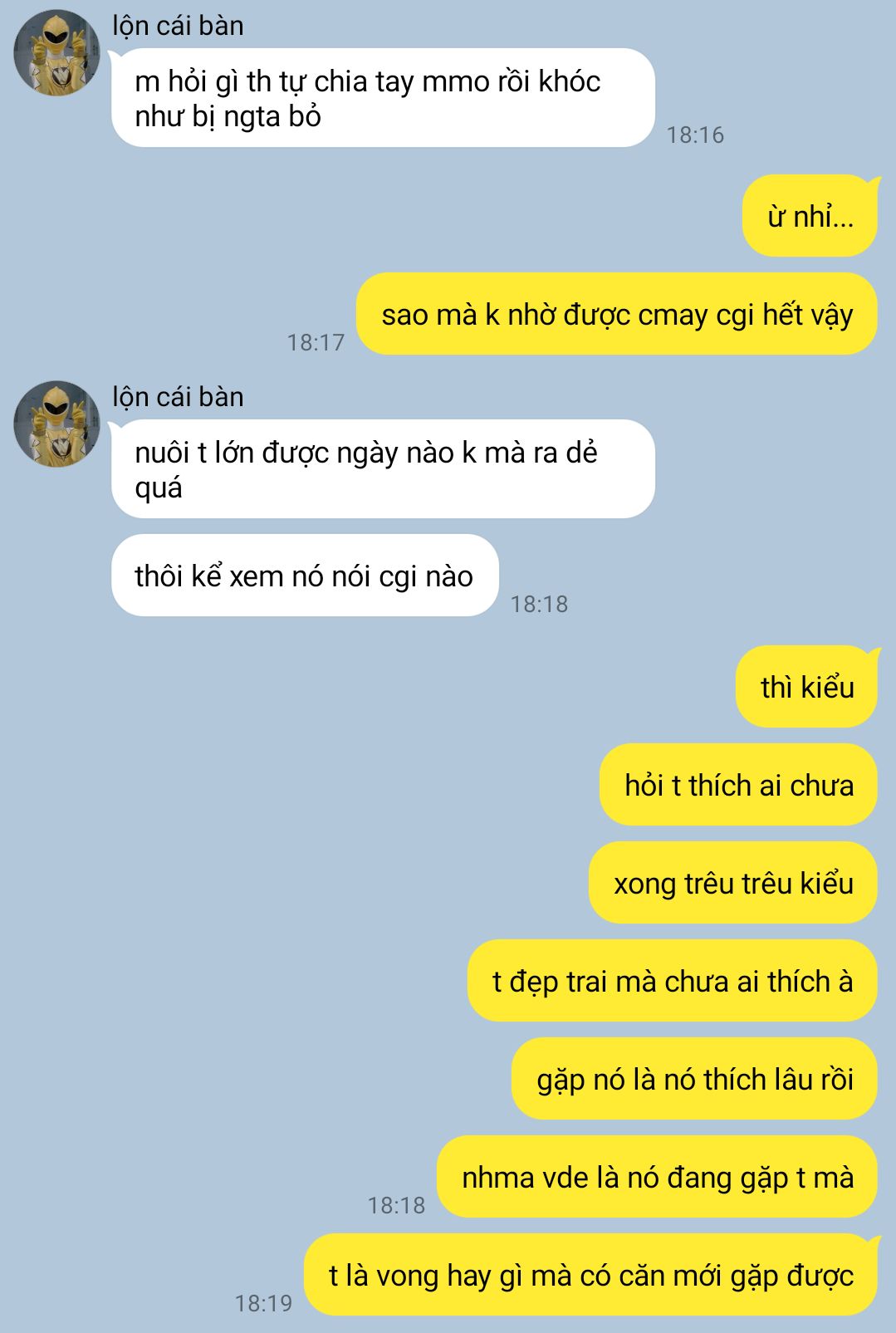896x1333 pixels.
Task: Select message 'nuôi t lớn được ngày nào'
Action: coord(383,469)
